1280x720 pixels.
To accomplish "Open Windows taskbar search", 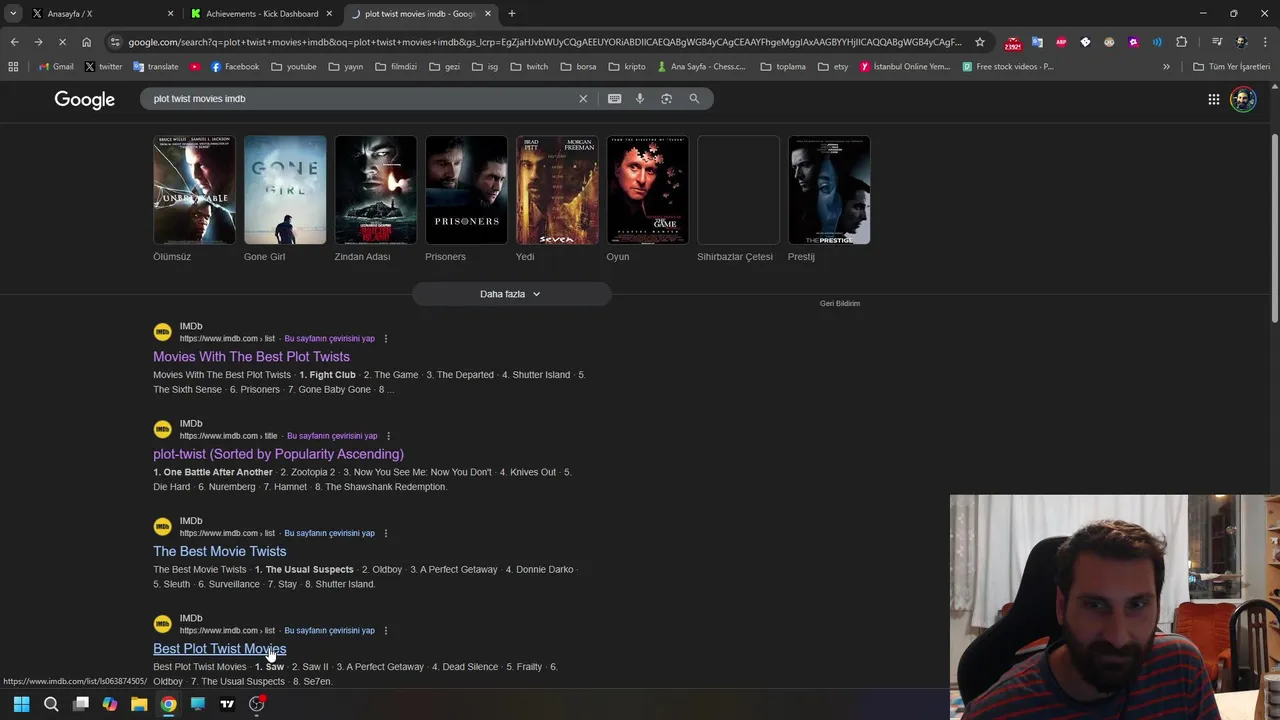I will pyautogui.click(x=51, y=704).
